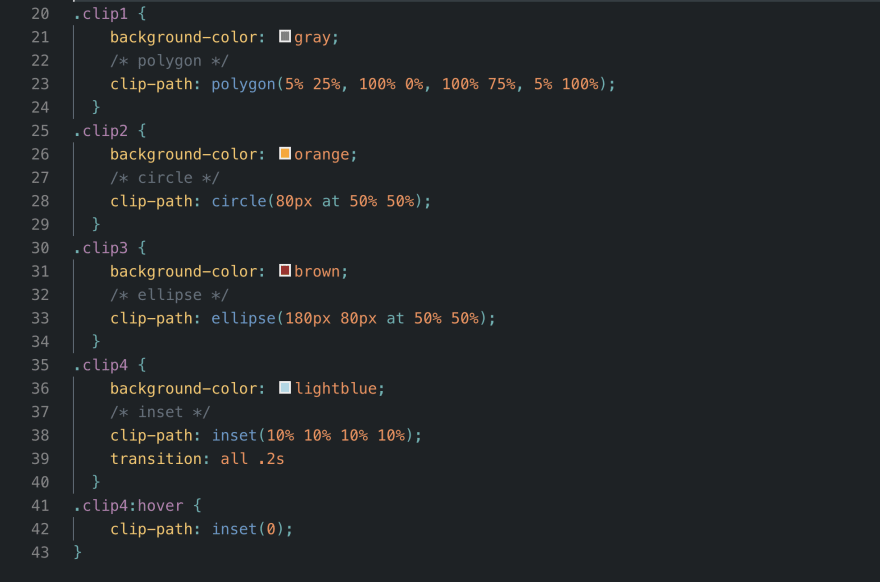This screenshot has height=582, width=880.
Task: Click the 100% 75% polygon point
Action: click(x=479, y=84)
